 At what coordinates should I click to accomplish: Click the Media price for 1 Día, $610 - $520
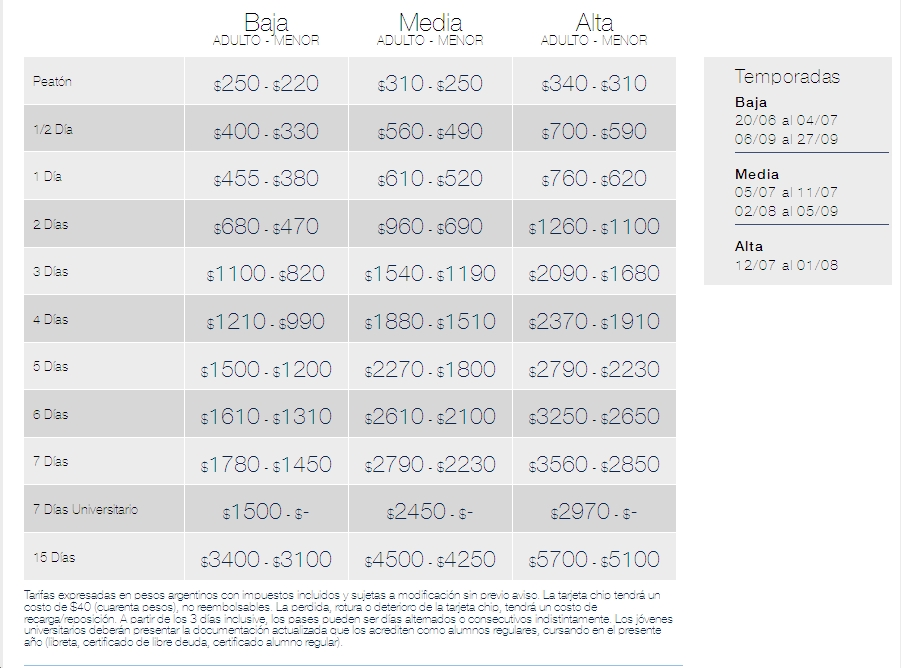(x=430, y=179)
